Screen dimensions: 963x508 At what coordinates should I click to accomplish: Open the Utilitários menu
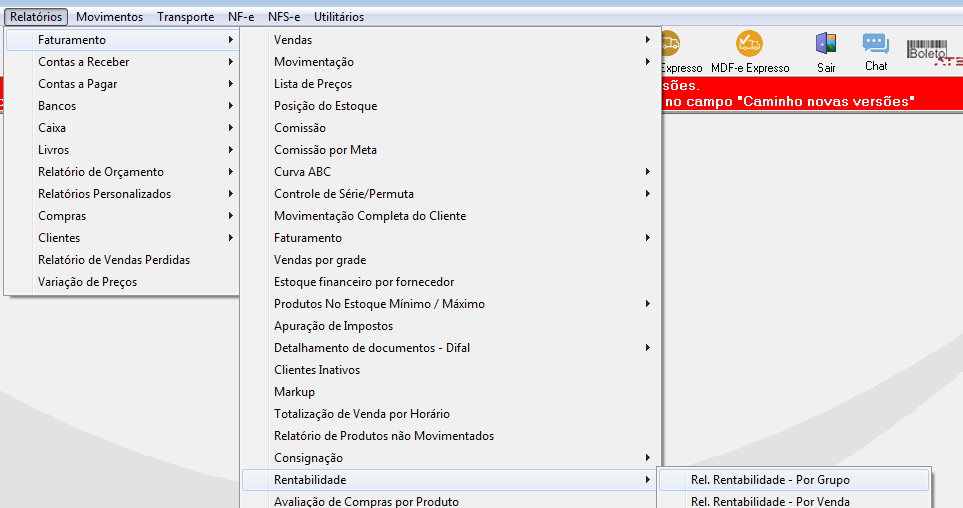point(339,17)
